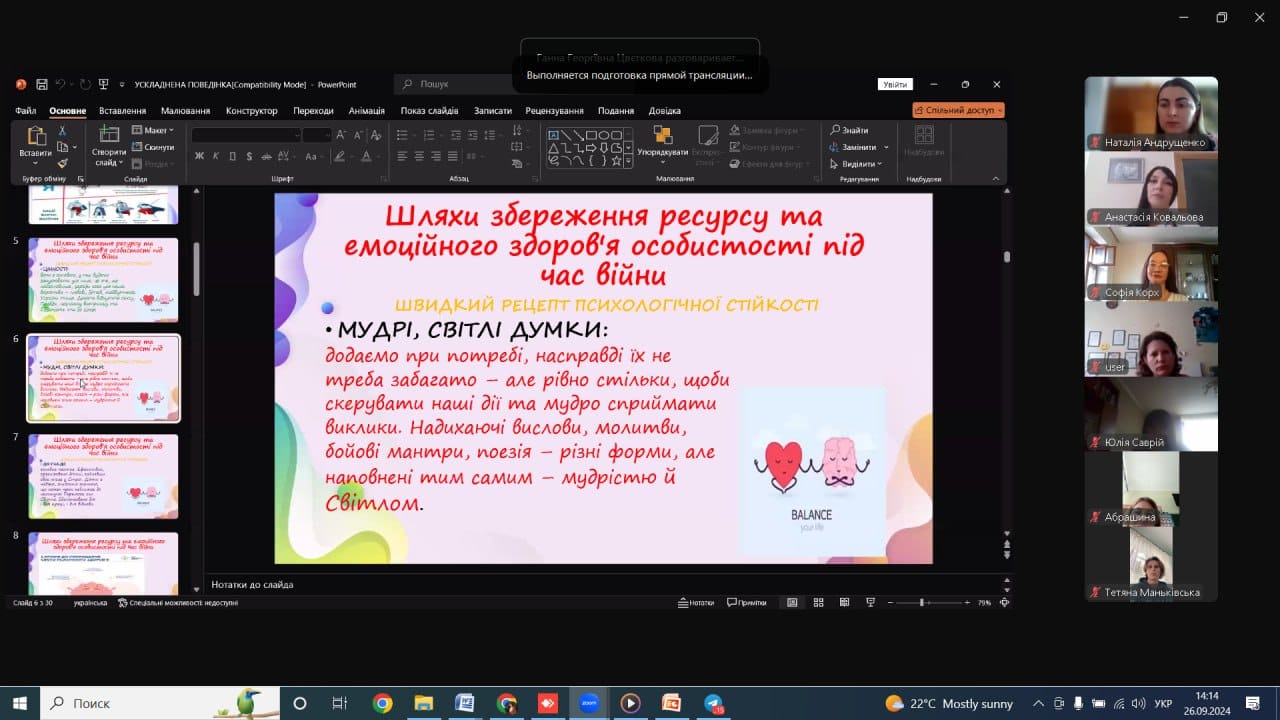Switch to Slide Sorter view icon

point(818,603)
